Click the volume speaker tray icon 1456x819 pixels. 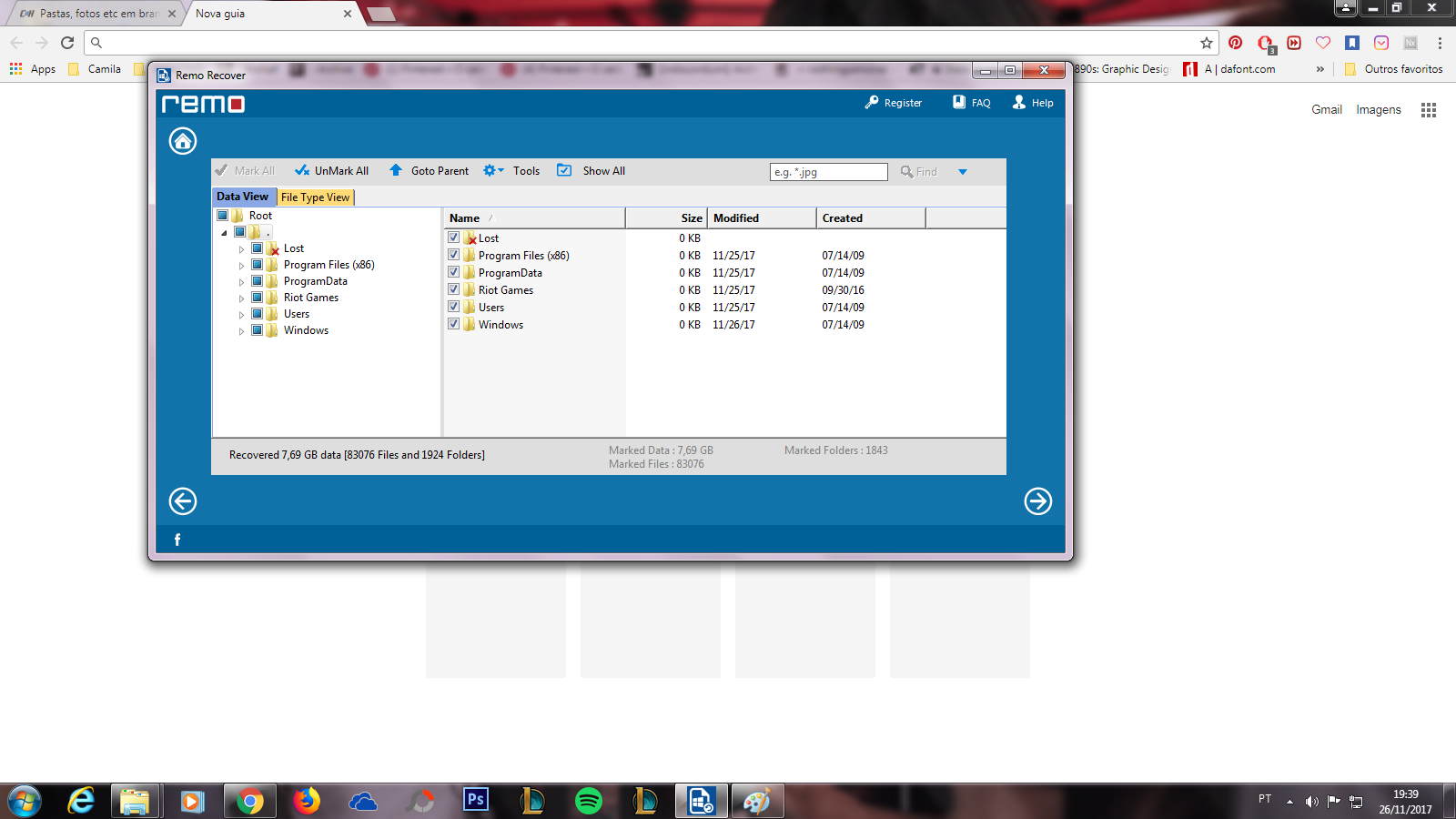point(1311,802)
